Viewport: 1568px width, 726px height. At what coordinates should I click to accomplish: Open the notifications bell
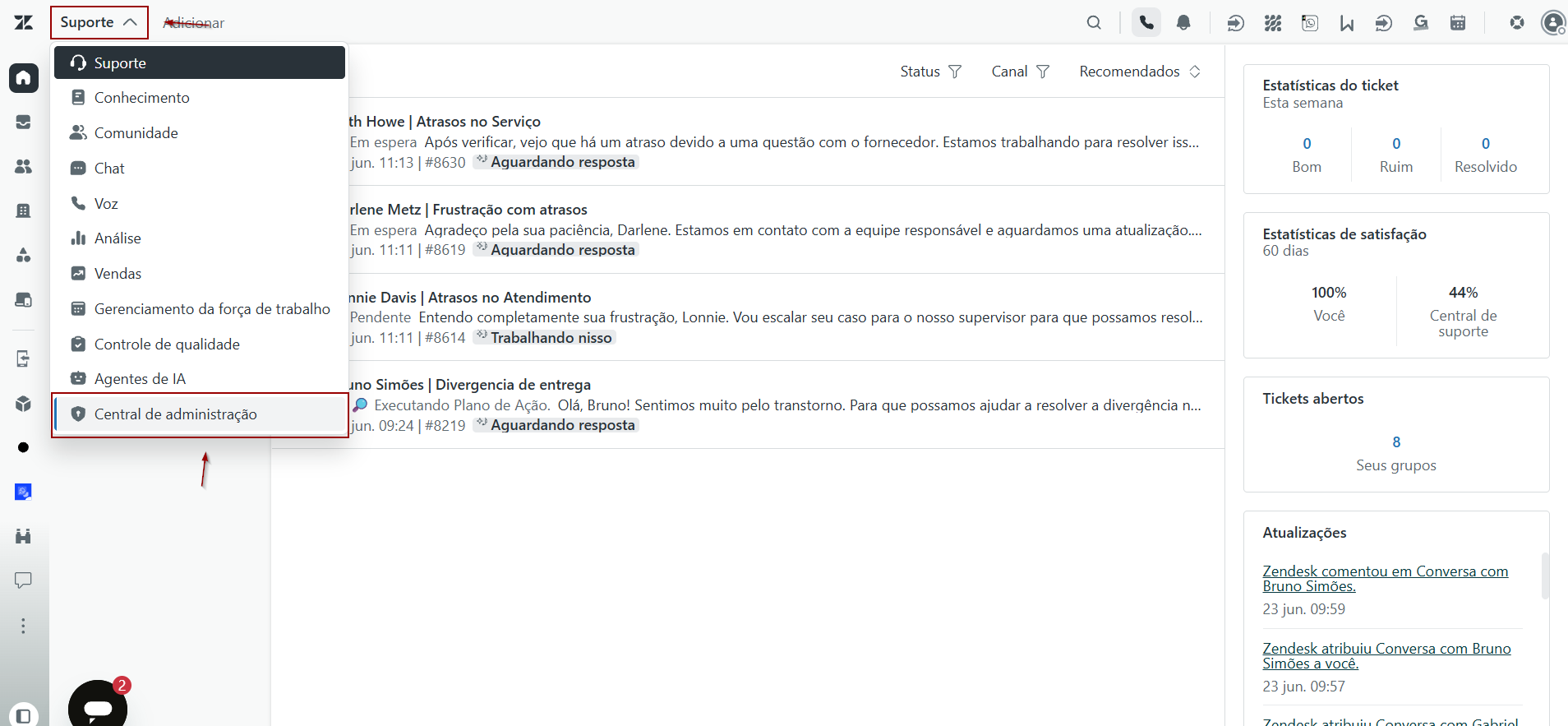click(x=1183, y=22)
